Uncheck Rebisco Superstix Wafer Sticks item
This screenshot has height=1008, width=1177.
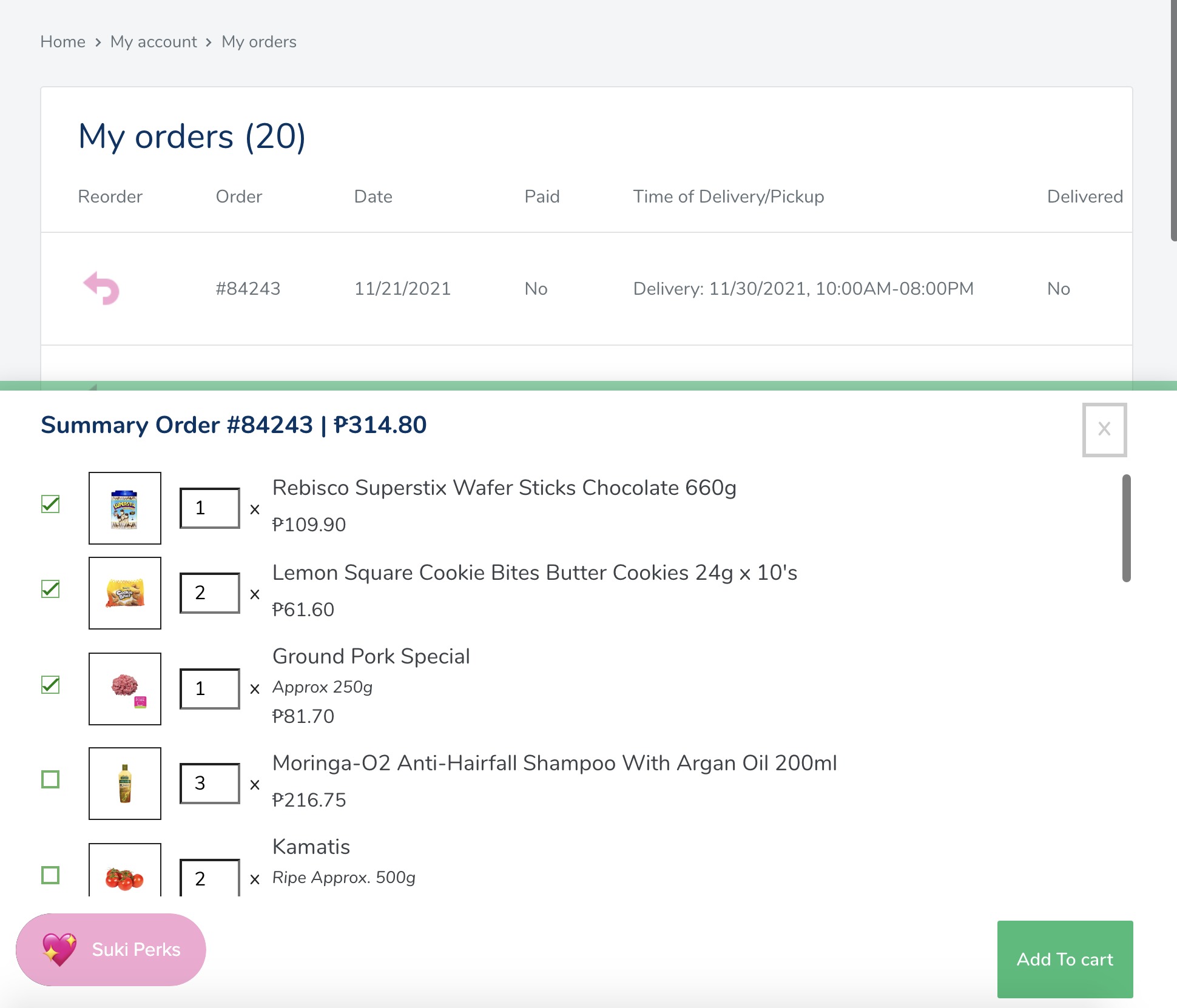click(50, 504)
